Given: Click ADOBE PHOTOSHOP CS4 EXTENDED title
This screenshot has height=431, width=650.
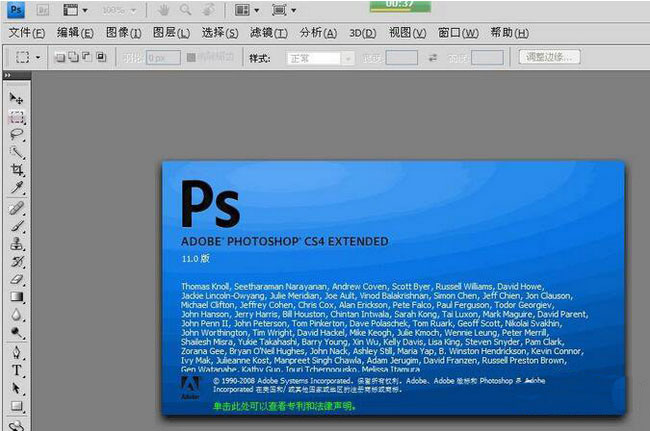Looking at the screenshot, I should coord(285,241).
